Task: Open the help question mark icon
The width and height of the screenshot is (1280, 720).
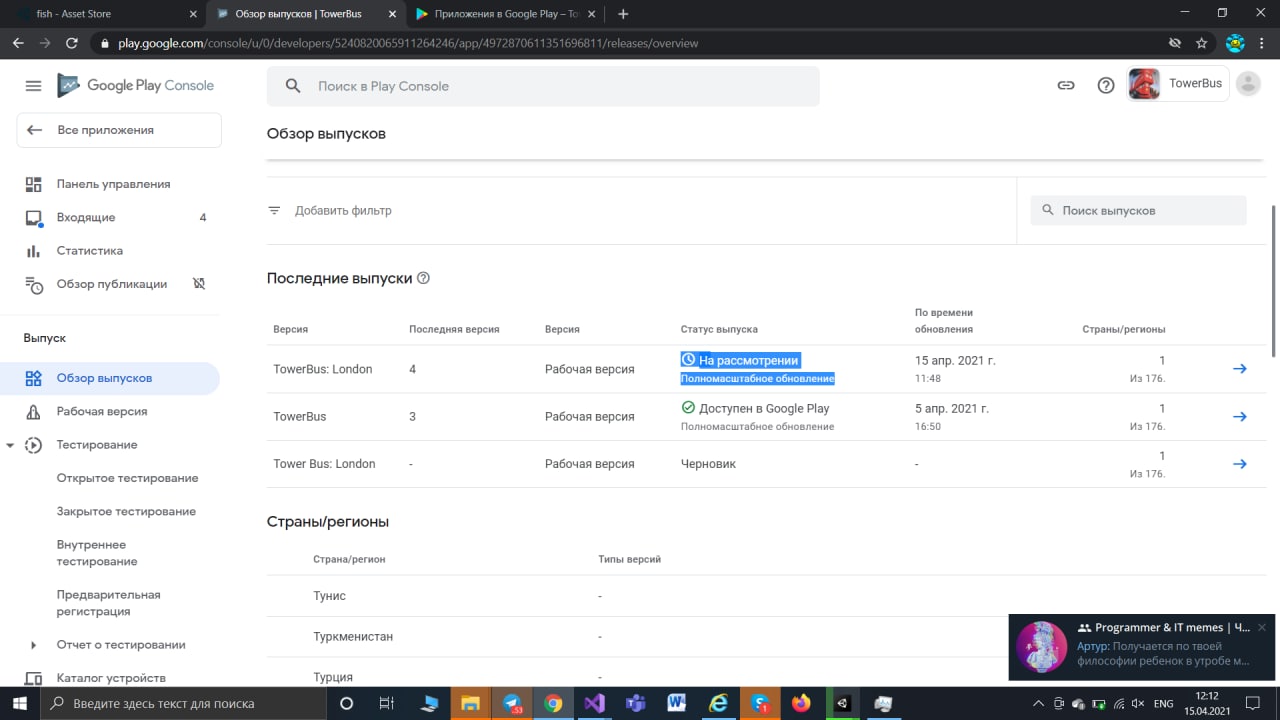Action: point(1106,86)
